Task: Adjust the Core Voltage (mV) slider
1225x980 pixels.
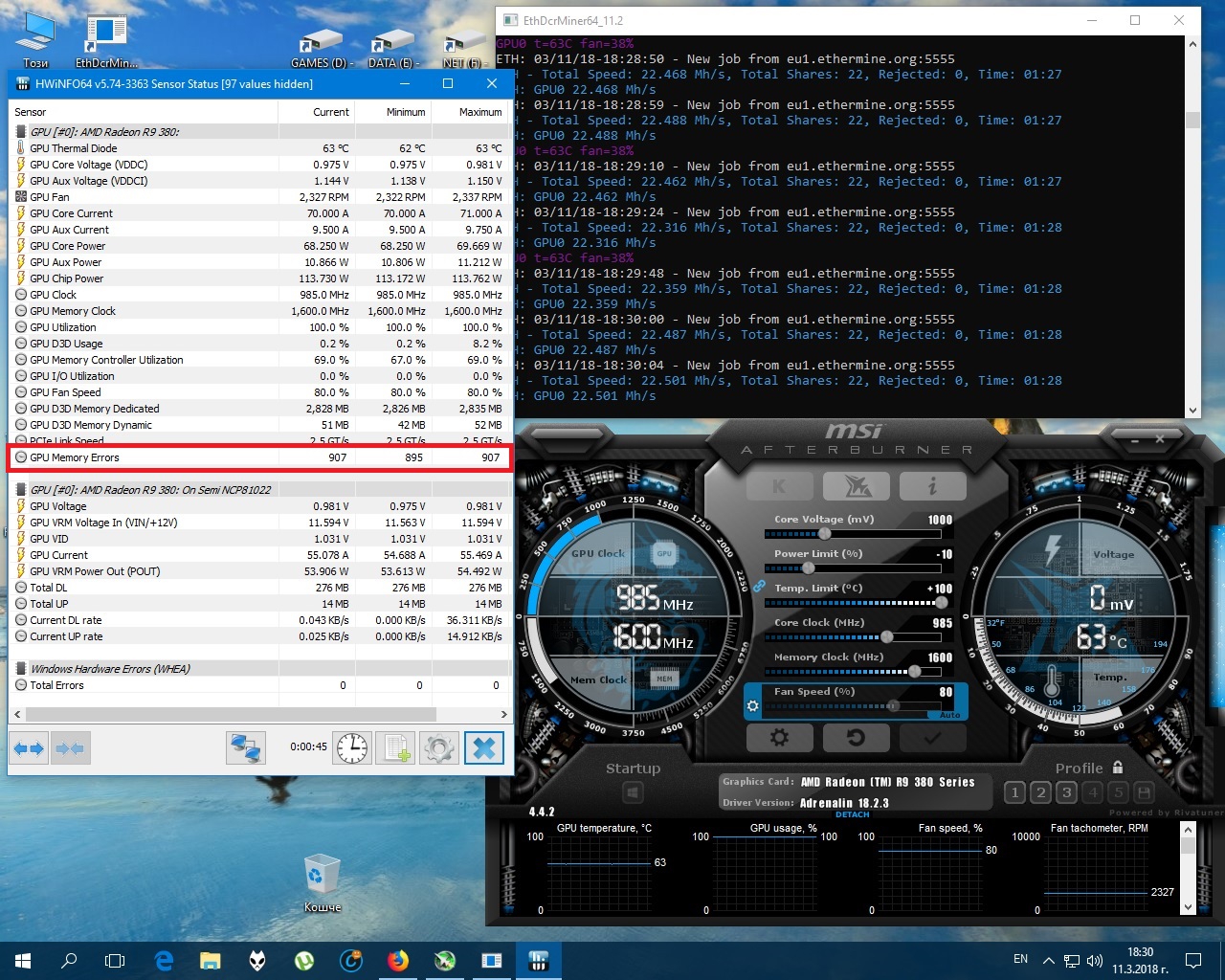Action: pos(825,534)
